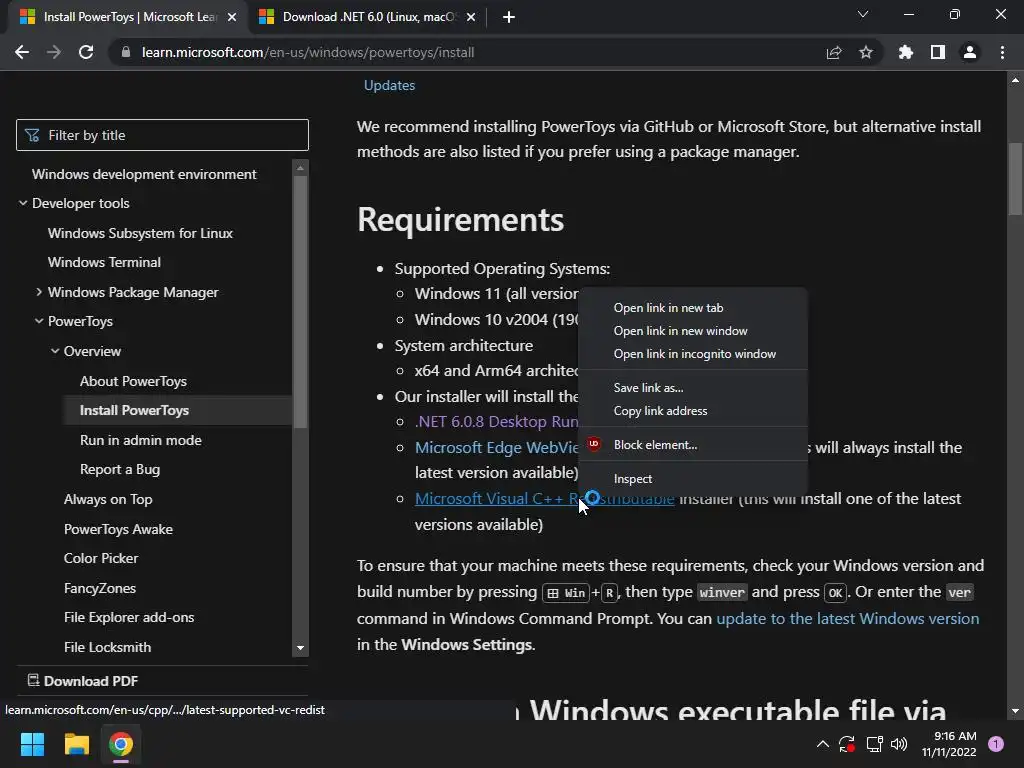Open Always on Top page
Image resolution: width=1024 pixels, height=768 pixels.
pyautogui.click(x=108, y=500)
